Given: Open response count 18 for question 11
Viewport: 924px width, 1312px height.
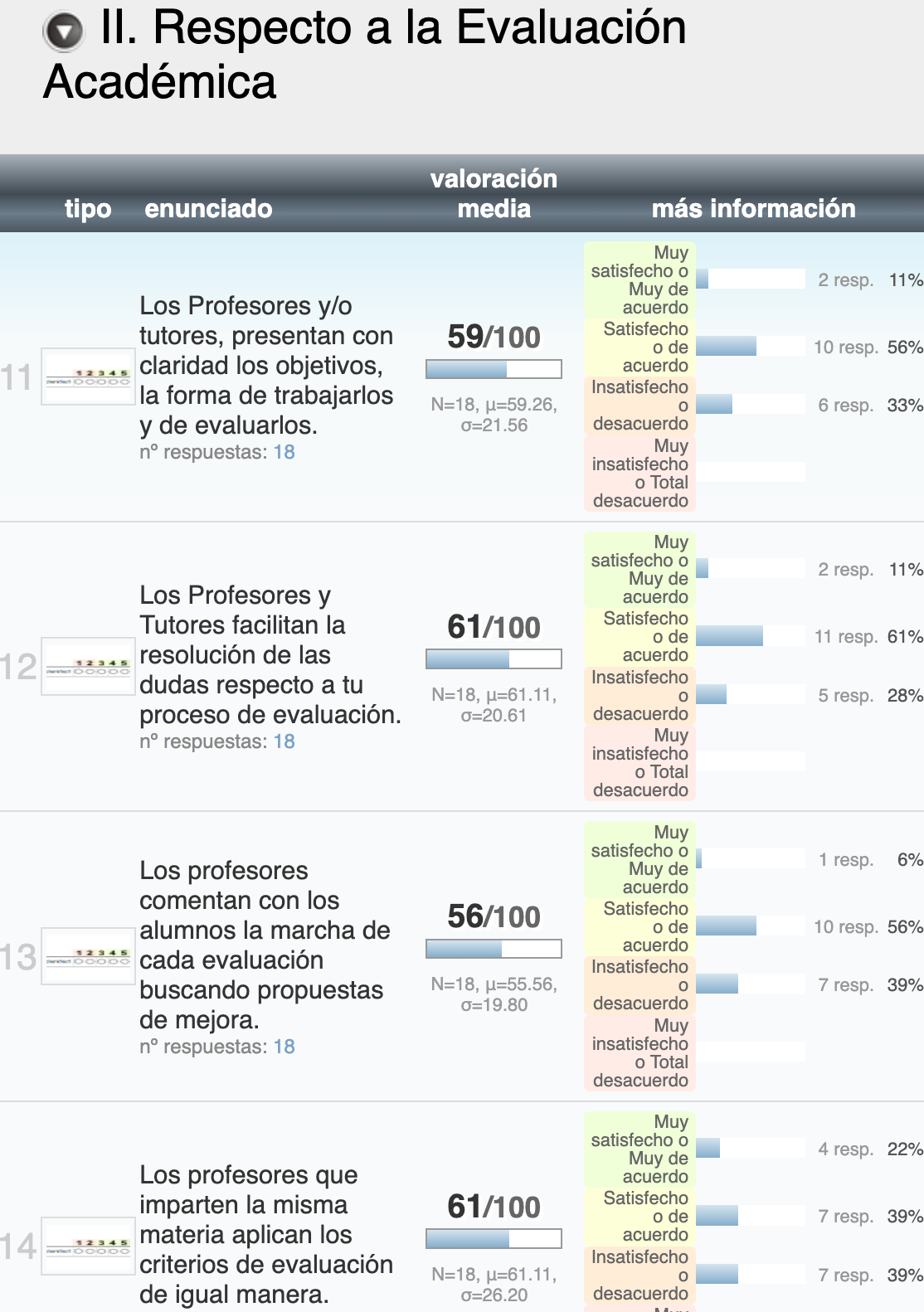Looking at the screenshot, I should coord(284,452).
